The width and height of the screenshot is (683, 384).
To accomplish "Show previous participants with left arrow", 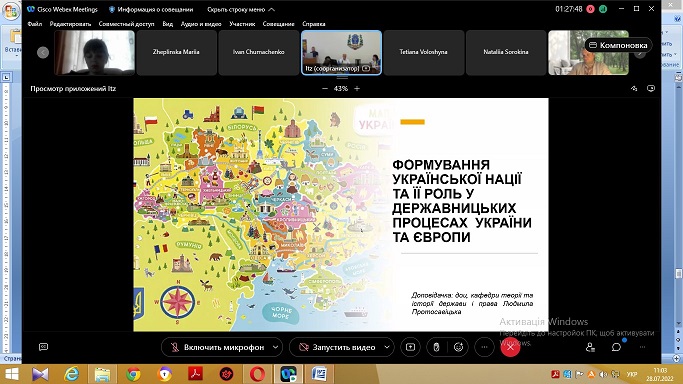I will click(x=43, y=52).
